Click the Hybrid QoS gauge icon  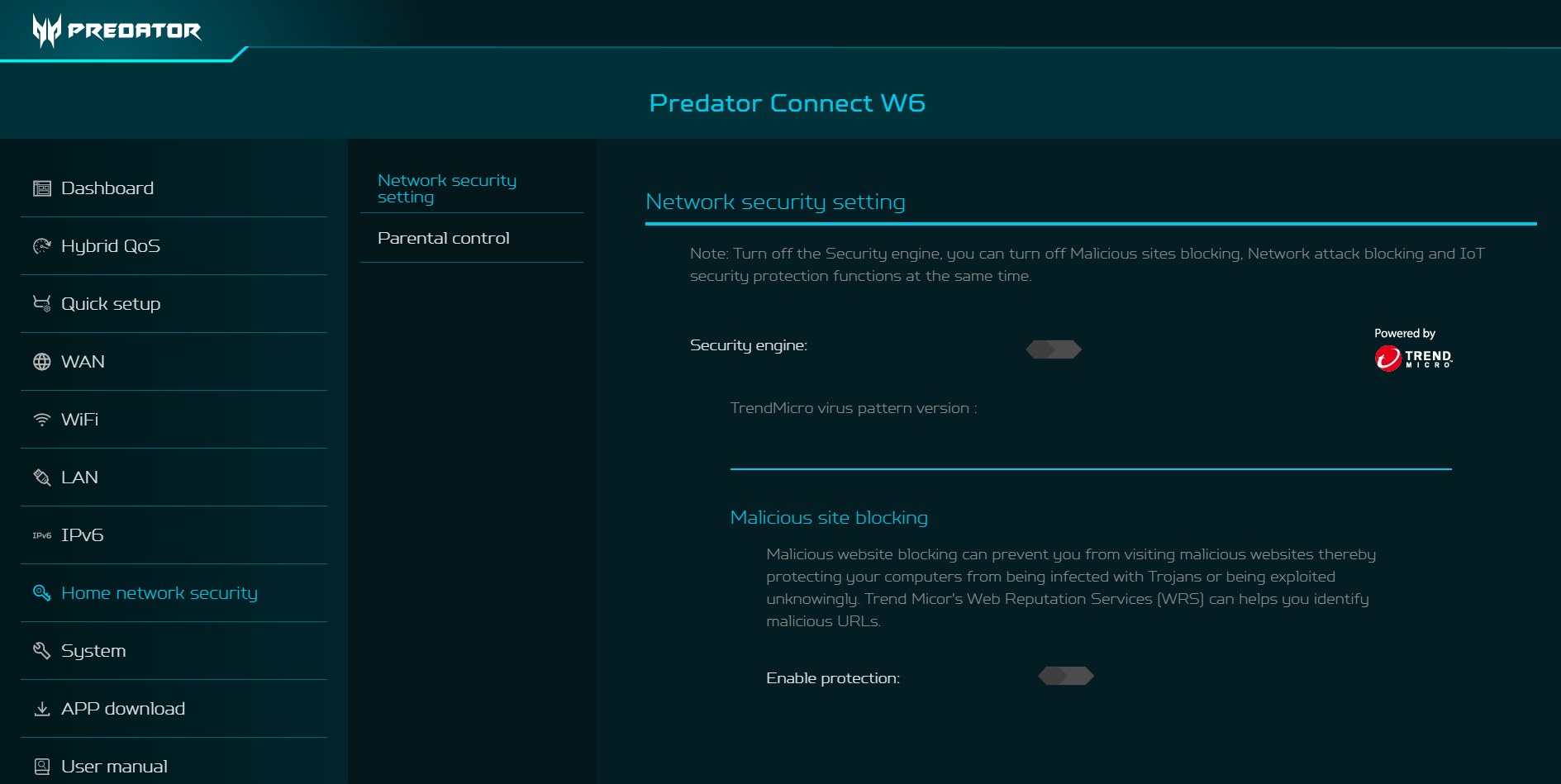coord(41,246)
